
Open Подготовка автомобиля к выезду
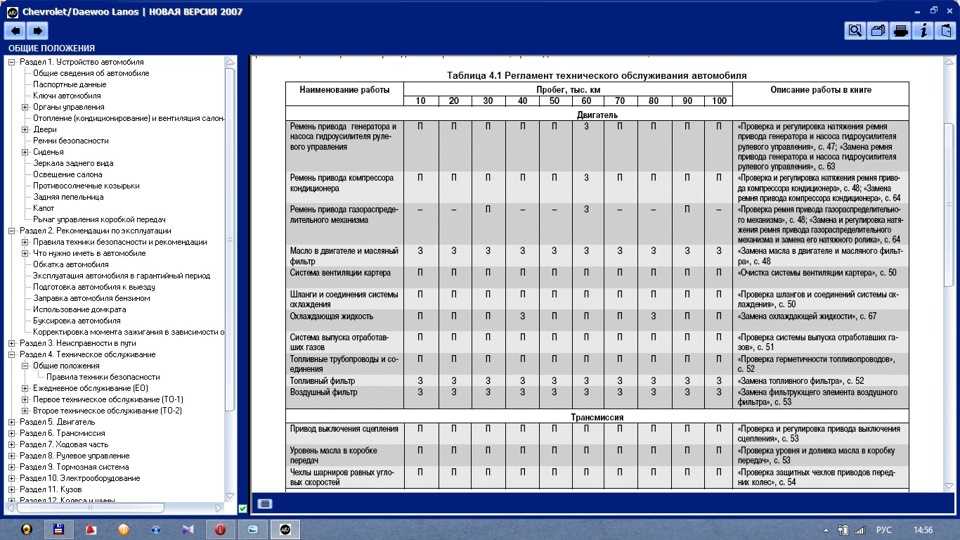pyautogui.click(x=94, y=287)
